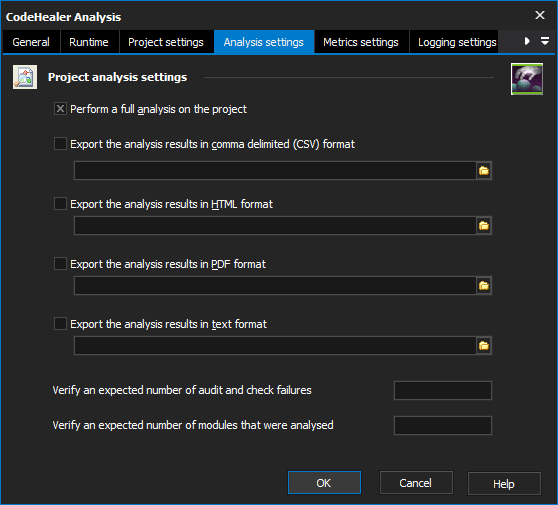Enable CSV format export checkbox
The height and width of the screenshot is (505, 558).
click(x=60, y=144)
